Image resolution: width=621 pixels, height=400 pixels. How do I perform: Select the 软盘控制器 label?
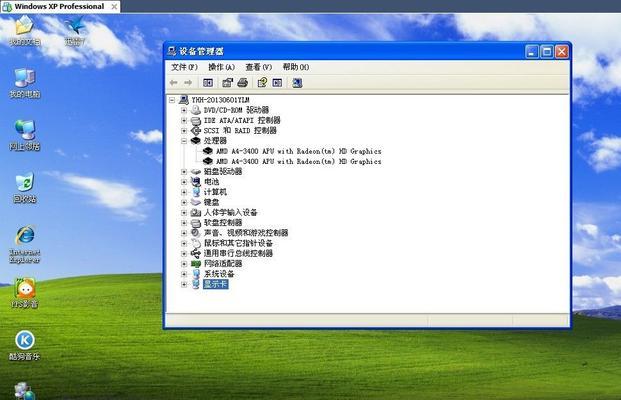(223, 223)
